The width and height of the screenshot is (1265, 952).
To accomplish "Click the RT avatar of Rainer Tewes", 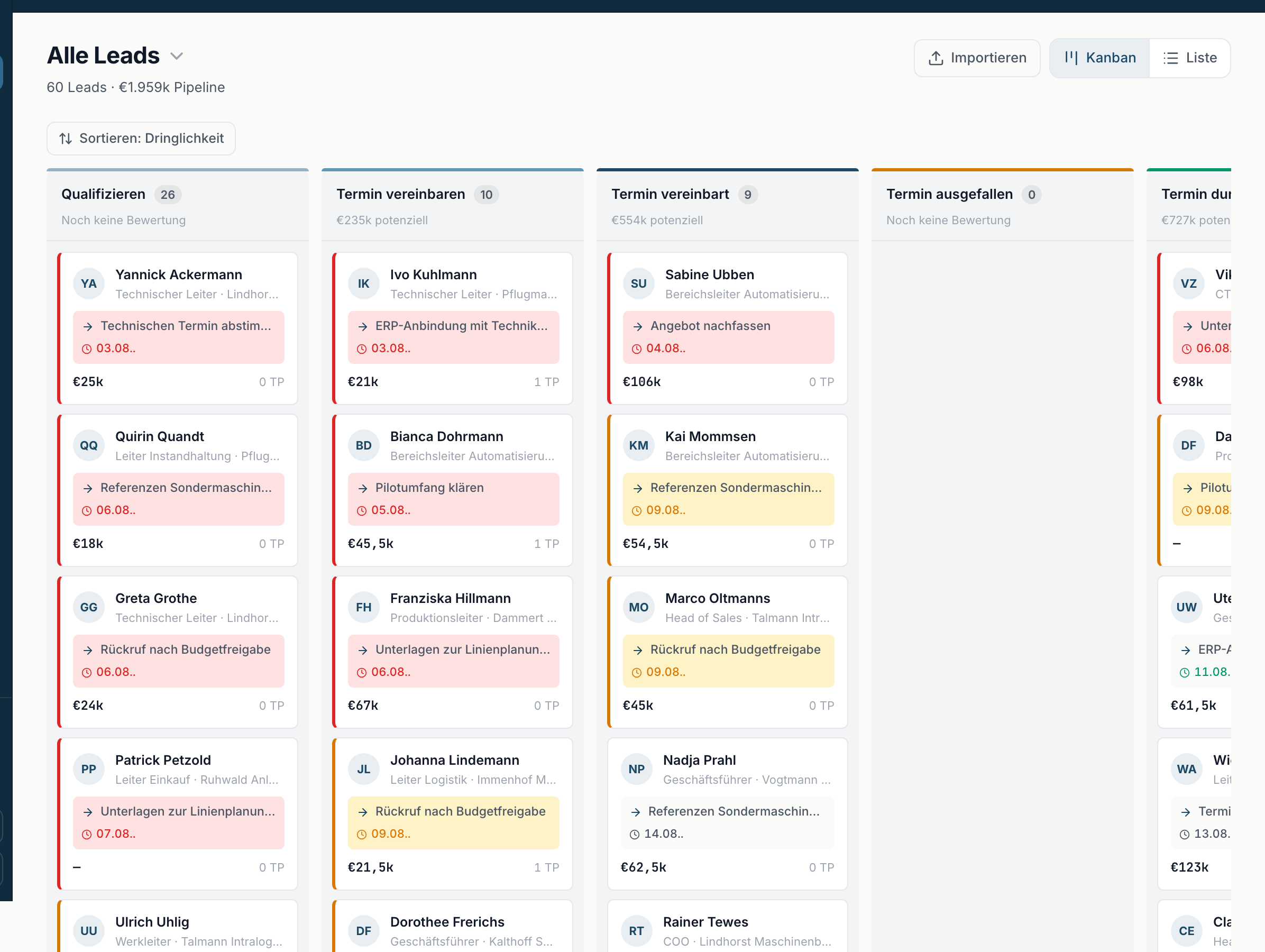I will pos(637,931).
